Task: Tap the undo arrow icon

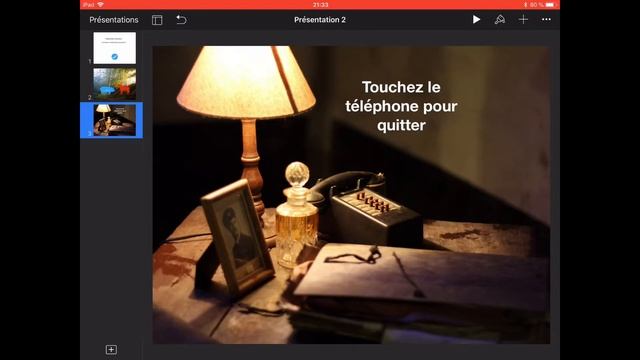Action: click(181, 20)
